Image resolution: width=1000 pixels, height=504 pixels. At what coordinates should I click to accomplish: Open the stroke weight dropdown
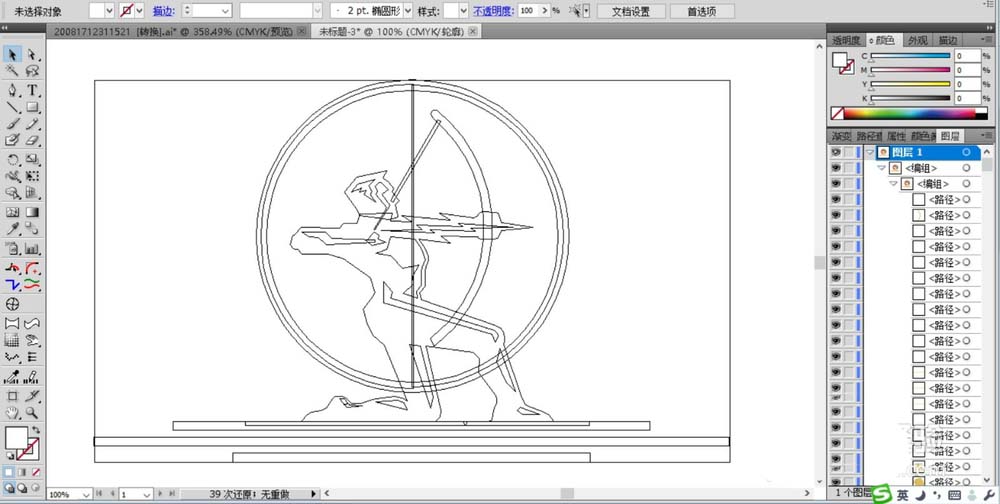225,11
